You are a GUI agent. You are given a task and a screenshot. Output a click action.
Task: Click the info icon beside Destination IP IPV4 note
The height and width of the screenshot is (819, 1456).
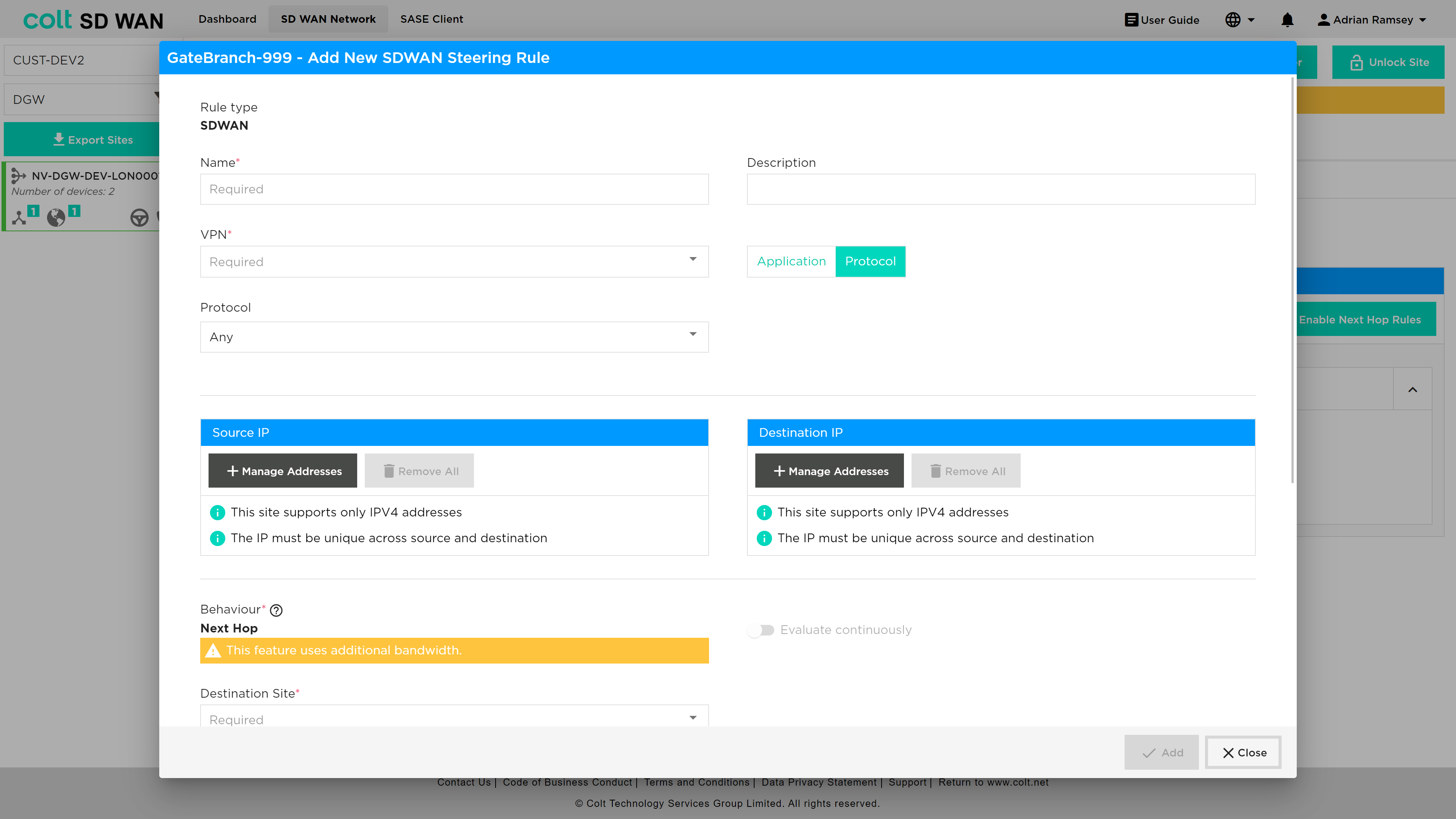[764, 513]
